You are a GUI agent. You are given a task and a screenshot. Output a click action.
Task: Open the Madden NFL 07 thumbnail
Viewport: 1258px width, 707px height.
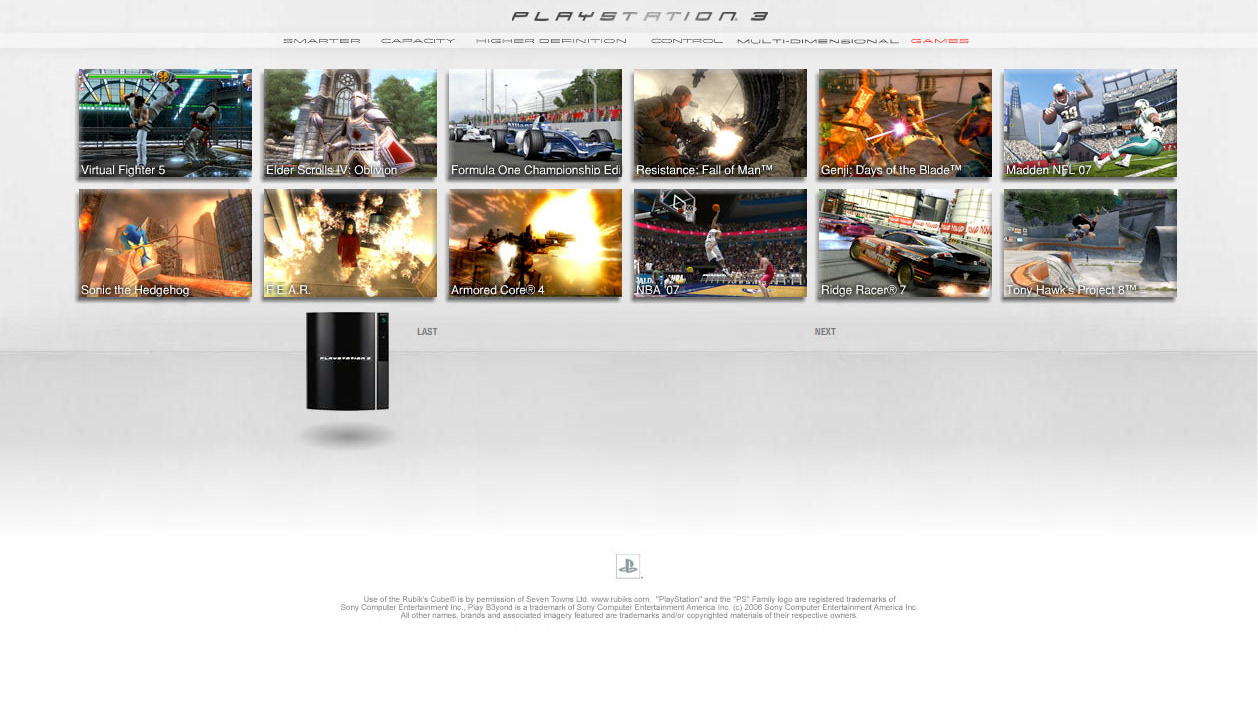pos(1090,123)
